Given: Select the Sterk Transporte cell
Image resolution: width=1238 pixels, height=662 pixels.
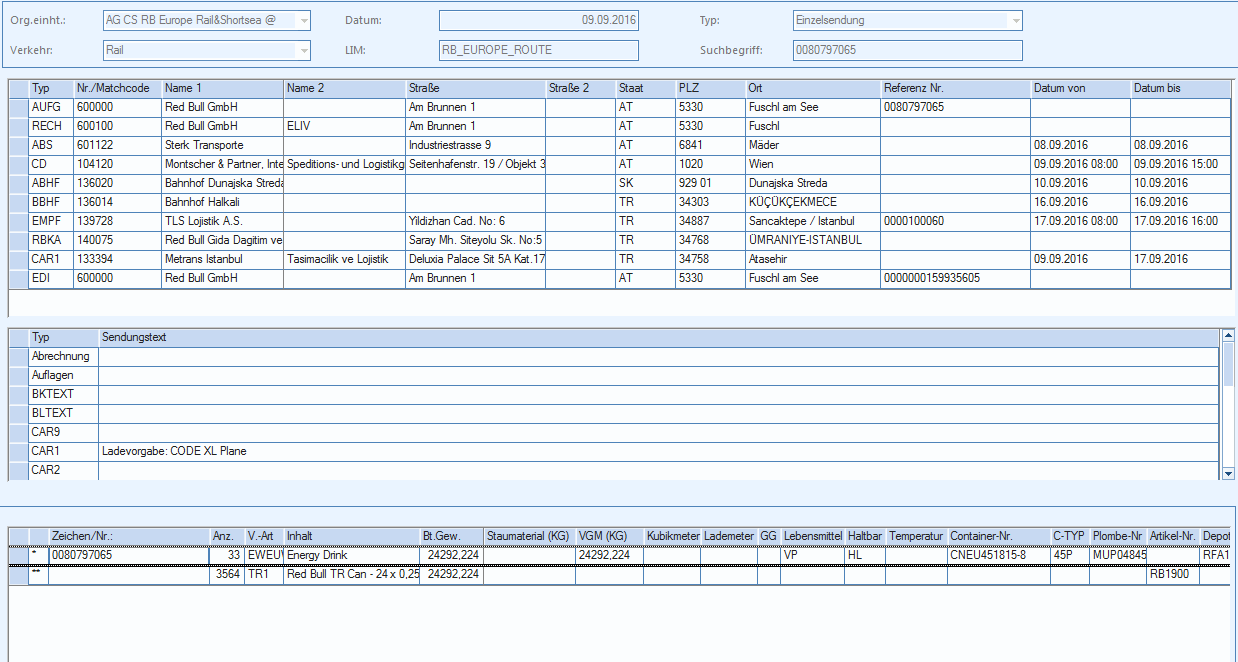Looking at the screenshot, I should click(222, 145).
